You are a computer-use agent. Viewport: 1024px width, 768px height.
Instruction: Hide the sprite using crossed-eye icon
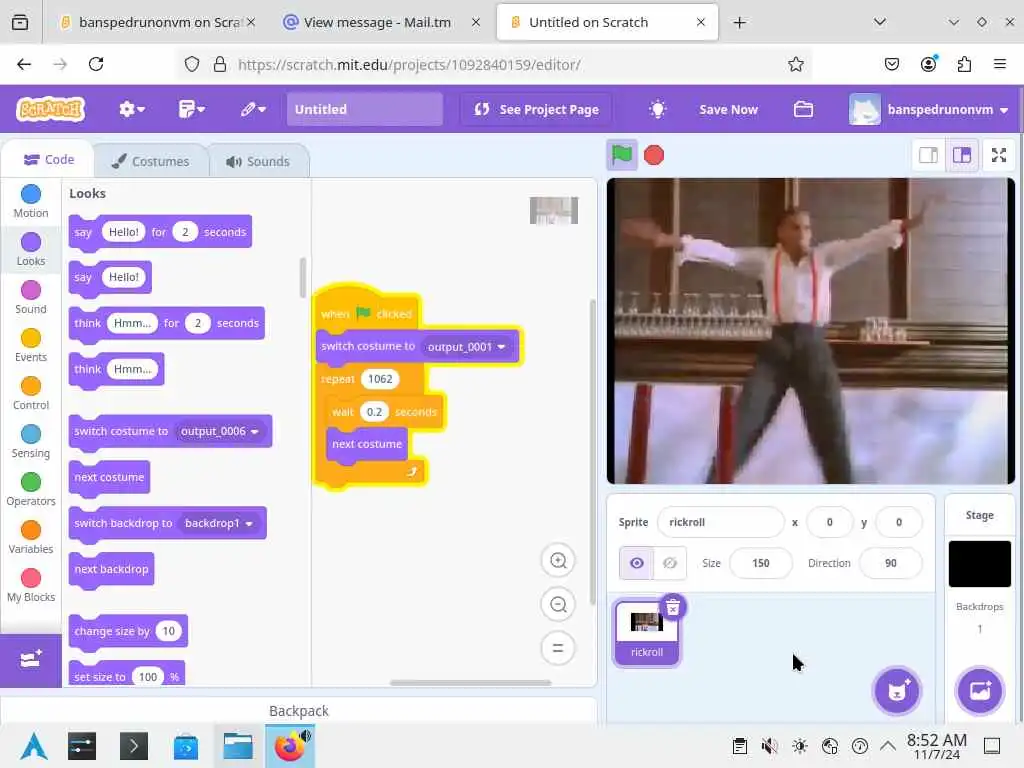(x=669, y=563)
